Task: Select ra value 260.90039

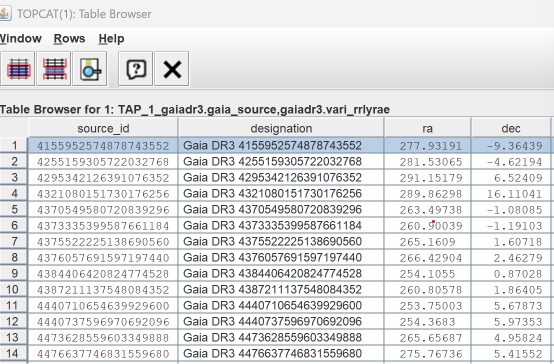Action: click(428, 225)
